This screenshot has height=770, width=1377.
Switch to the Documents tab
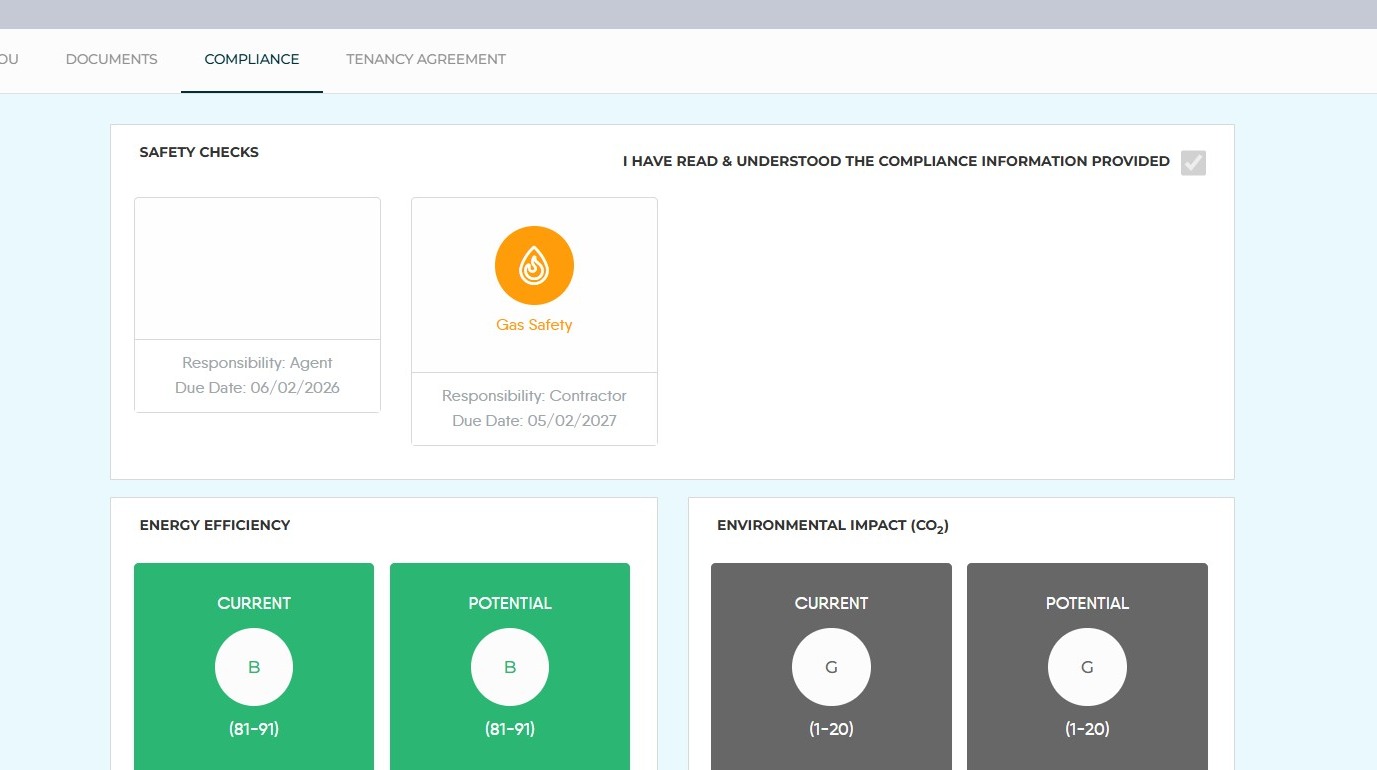[x=112, y=59]
